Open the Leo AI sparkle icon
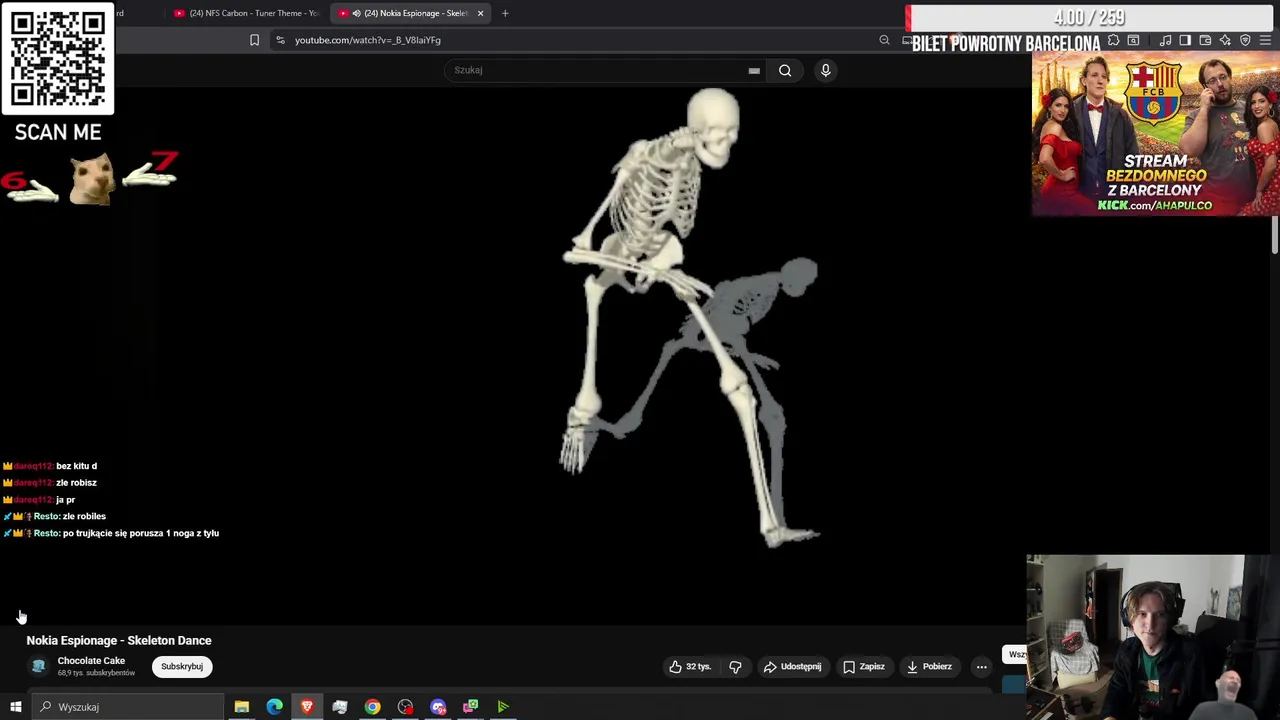This screenshot has height=720, width=1280. pos(1225,40)
